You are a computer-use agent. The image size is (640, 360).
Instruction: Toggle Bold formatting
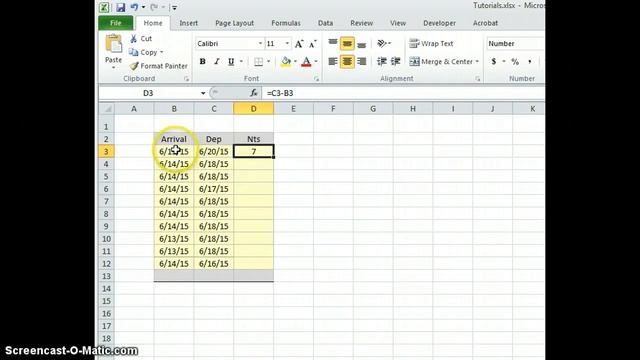coord(202,62)
